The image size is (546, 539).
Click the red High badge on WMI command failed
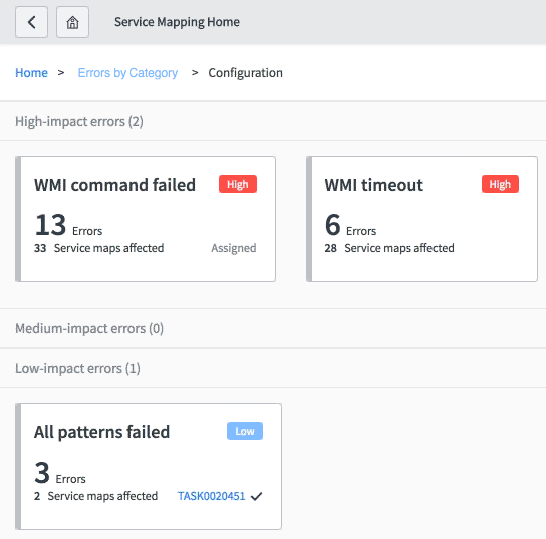coord(238,184)
